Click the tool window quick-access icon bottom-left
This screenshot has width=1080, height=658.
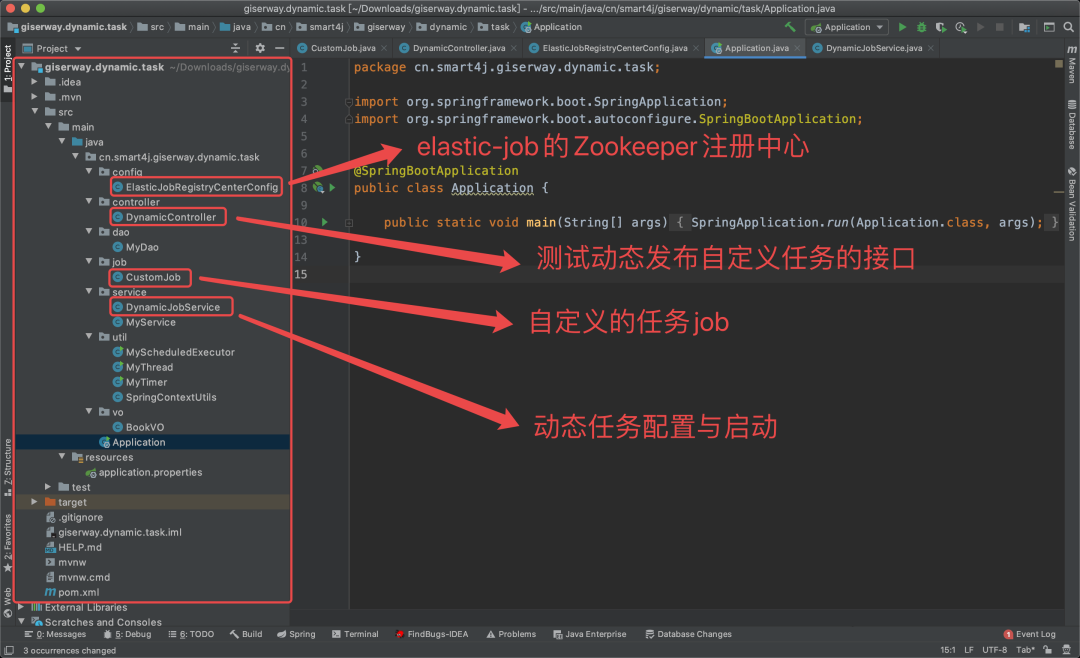(x=8, y=650)
